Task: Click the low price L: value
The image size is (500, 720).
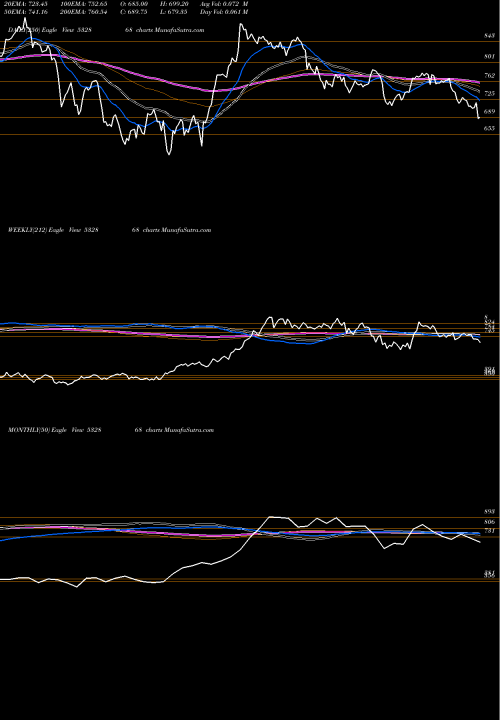Action: 173,12
